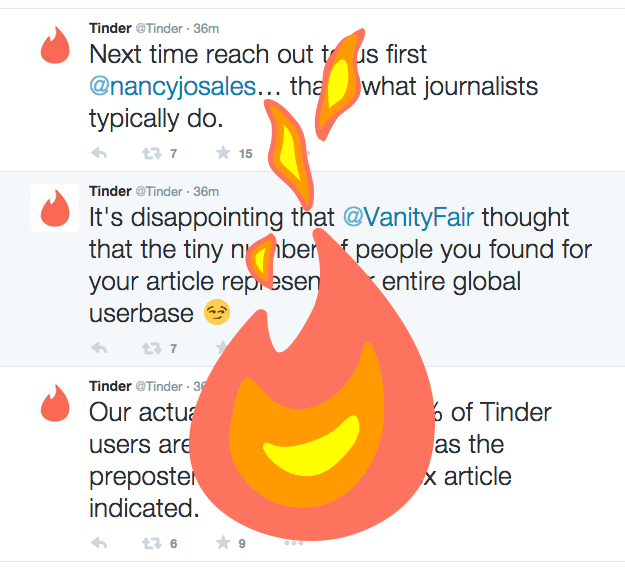Retweet the 'Next time reach out' tweet
This screenshot has width=625, height=570.
(x=152, y=153)
